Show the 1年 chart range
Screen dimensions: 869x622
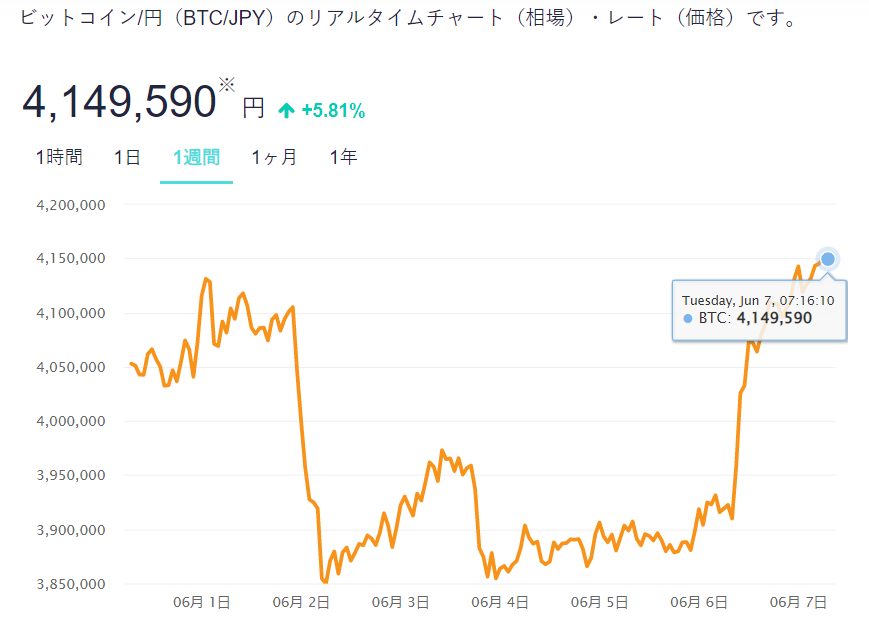[x=343, y=157]
